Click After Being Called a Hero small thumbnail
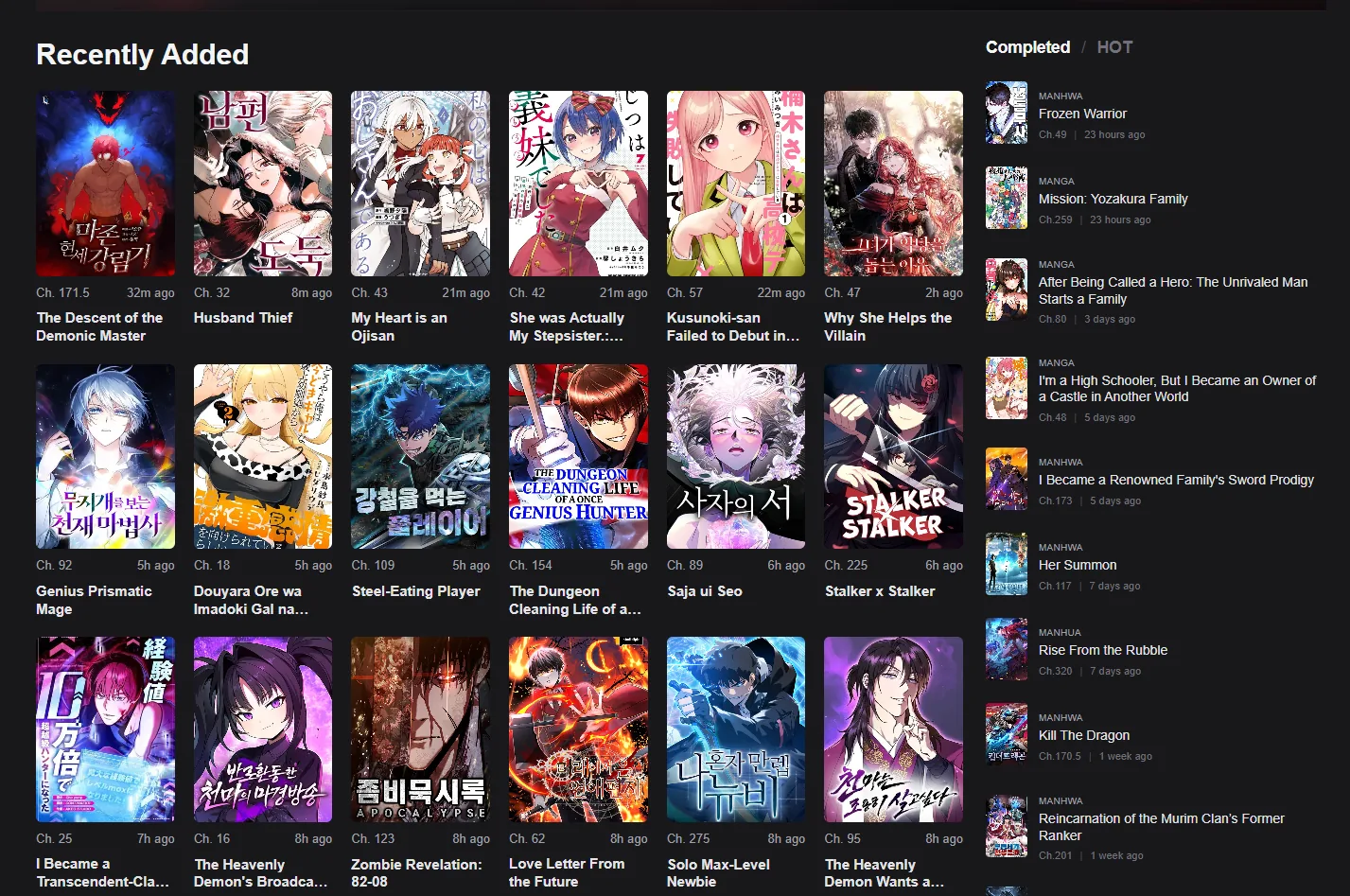This screenshot has width=1350, height=896. [x=1007, y=290]
